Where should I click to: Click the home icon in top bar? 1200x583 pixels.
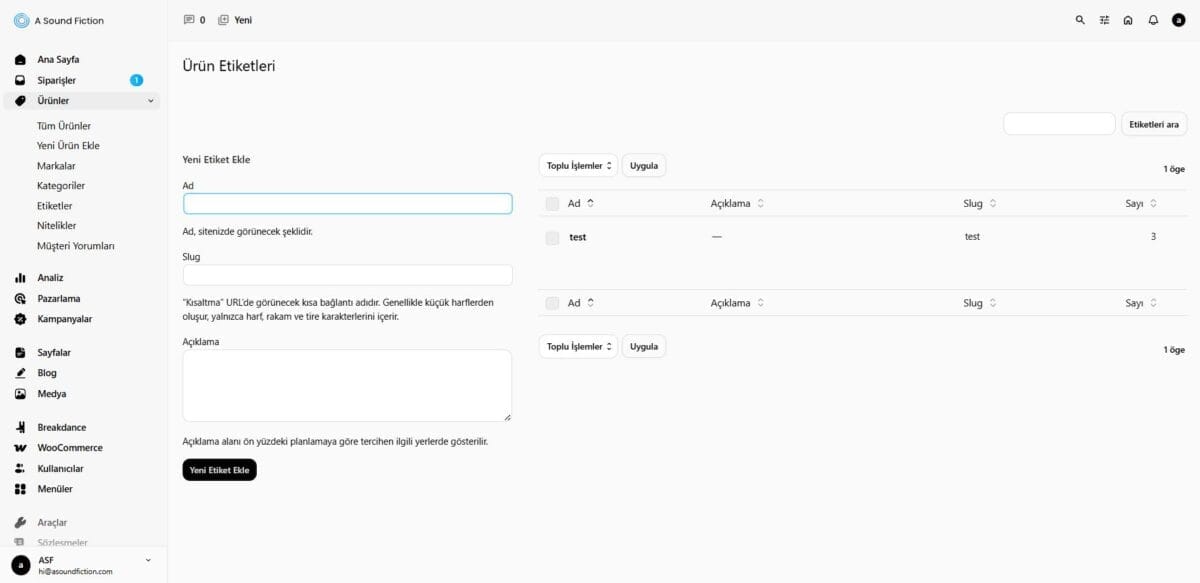click(x=1128, y=20)
